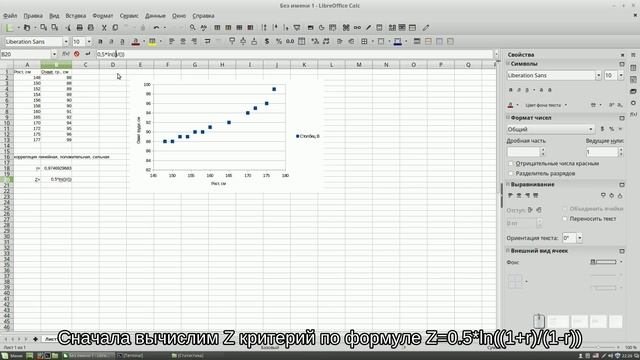Open Navigator icon in sidebar strip
The width and height of the screenshot is (640, 360).
tap(633, 103)
